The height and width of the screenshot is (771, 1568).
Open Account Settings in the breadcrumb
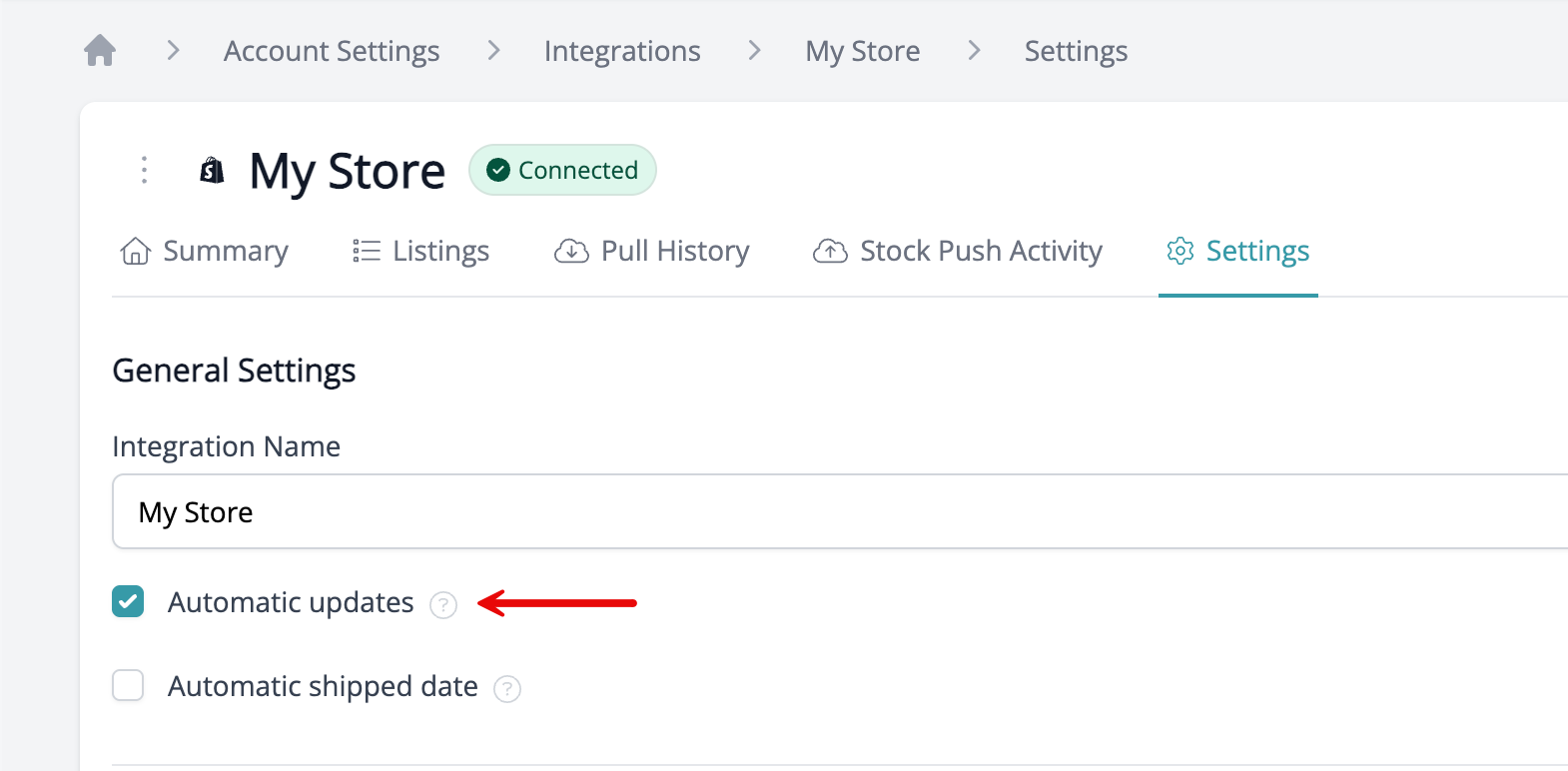332,51
